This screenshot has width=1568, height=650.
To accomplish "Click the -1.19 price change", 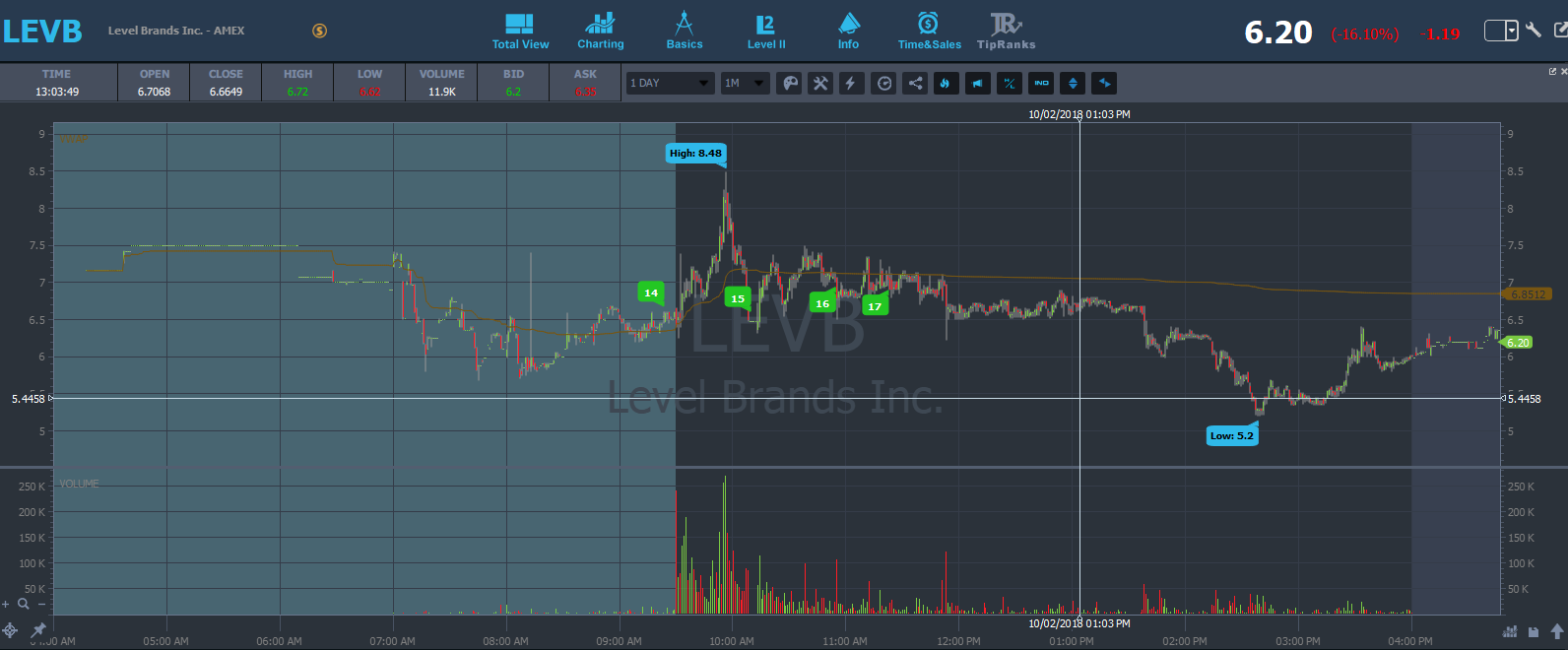I will 1439,33.
